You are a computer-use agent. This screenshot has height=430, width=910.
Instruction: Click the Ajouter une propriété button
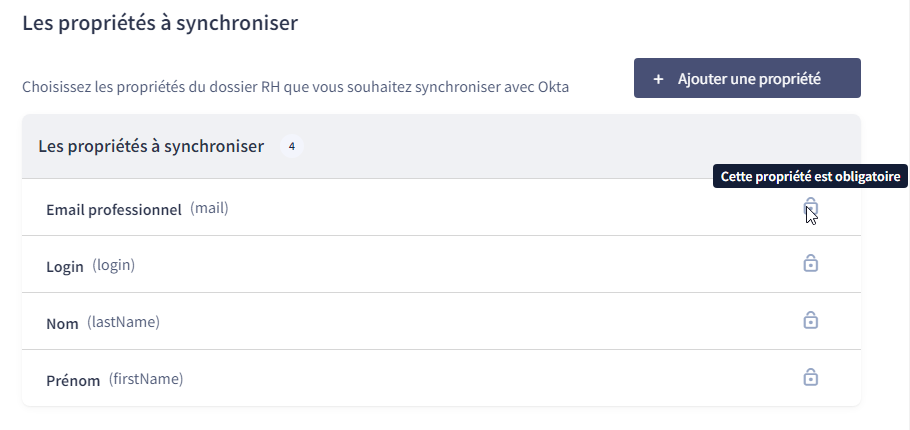pyautogui.click(x=747, y=78)
